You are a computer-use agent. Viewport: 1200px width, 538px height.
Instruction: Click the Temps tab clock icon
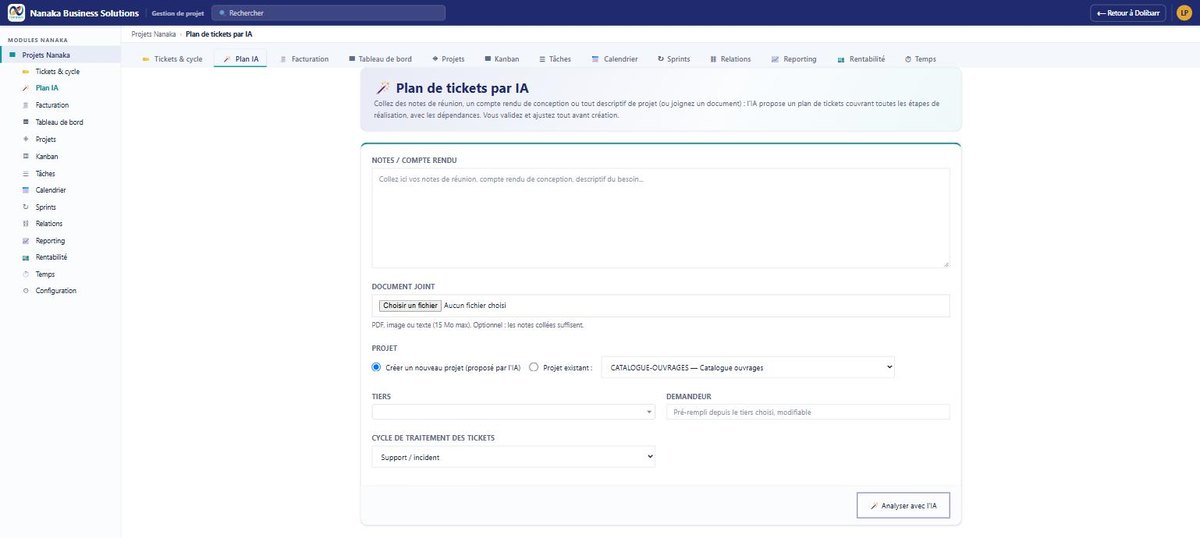pos(908,59)
